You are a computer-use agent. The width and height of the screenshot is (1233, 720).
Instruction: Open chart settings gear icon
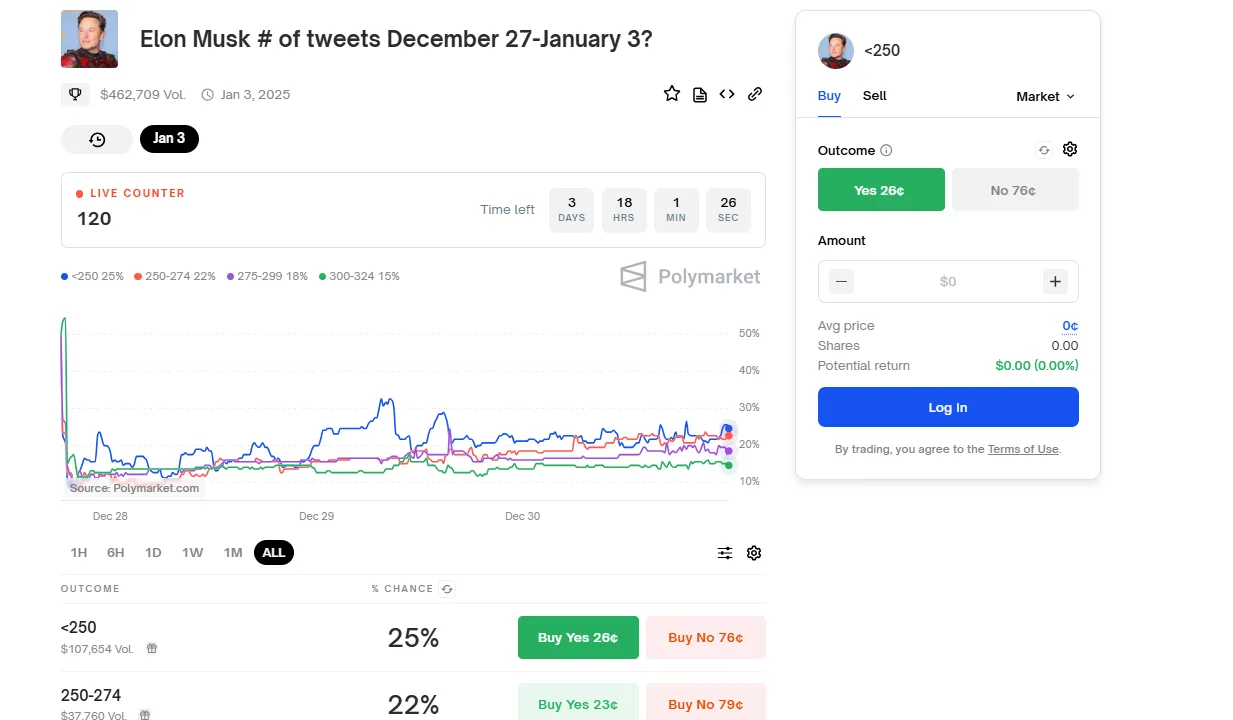pos(754,553)
